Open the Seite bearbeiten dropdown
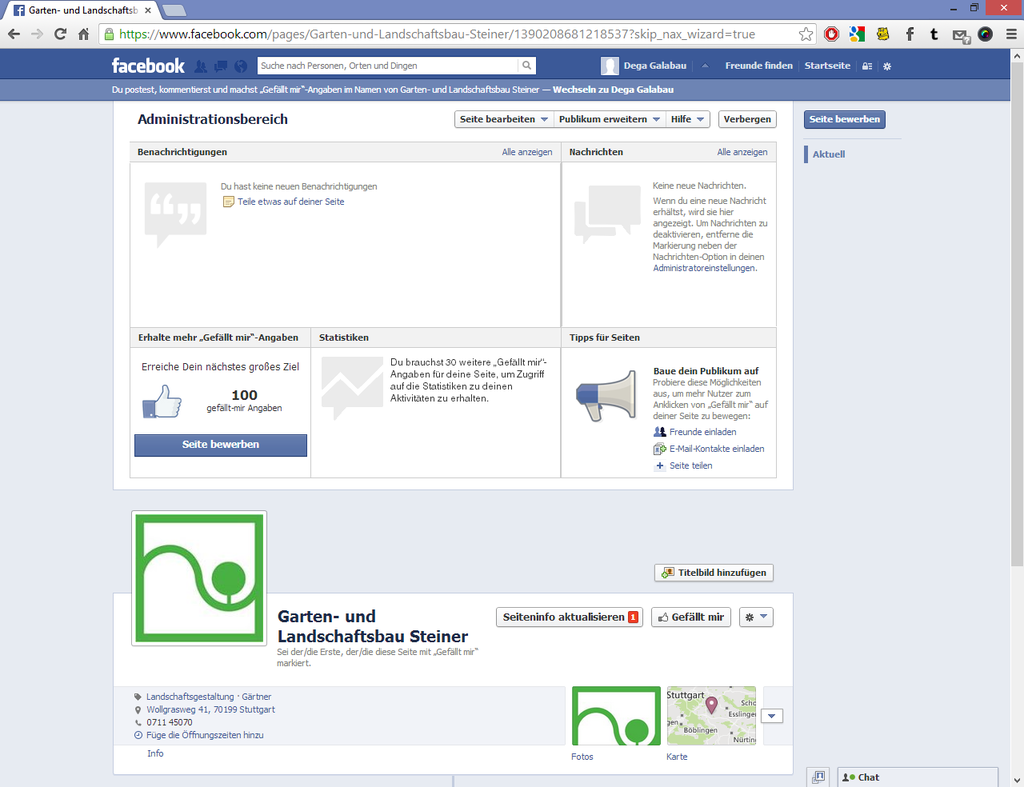Screen dimensions: 1024x787 click(504, 119)
